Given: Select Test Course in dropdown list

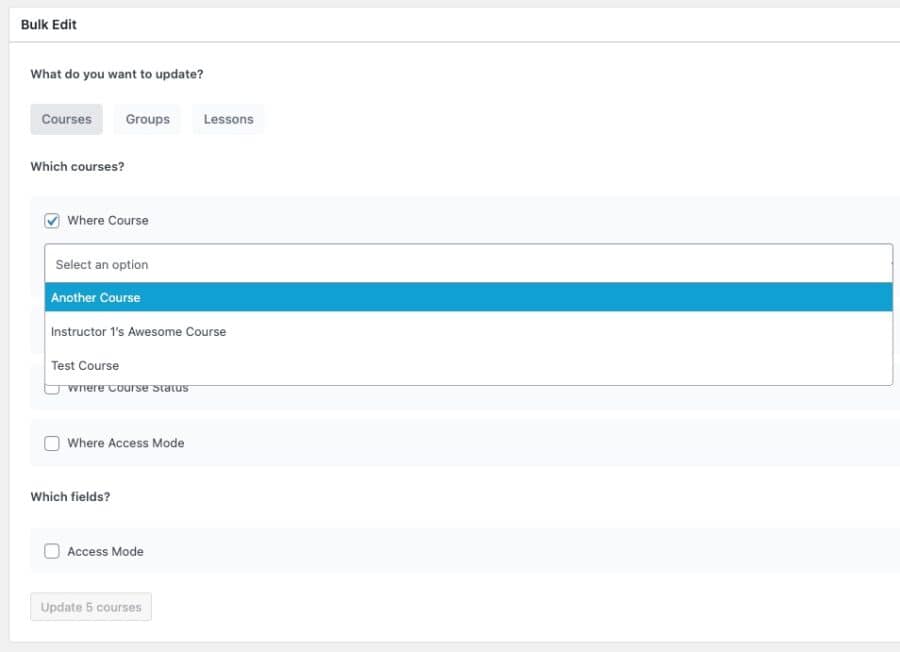Looking at the screenshot, I should [x=468, y=366].
